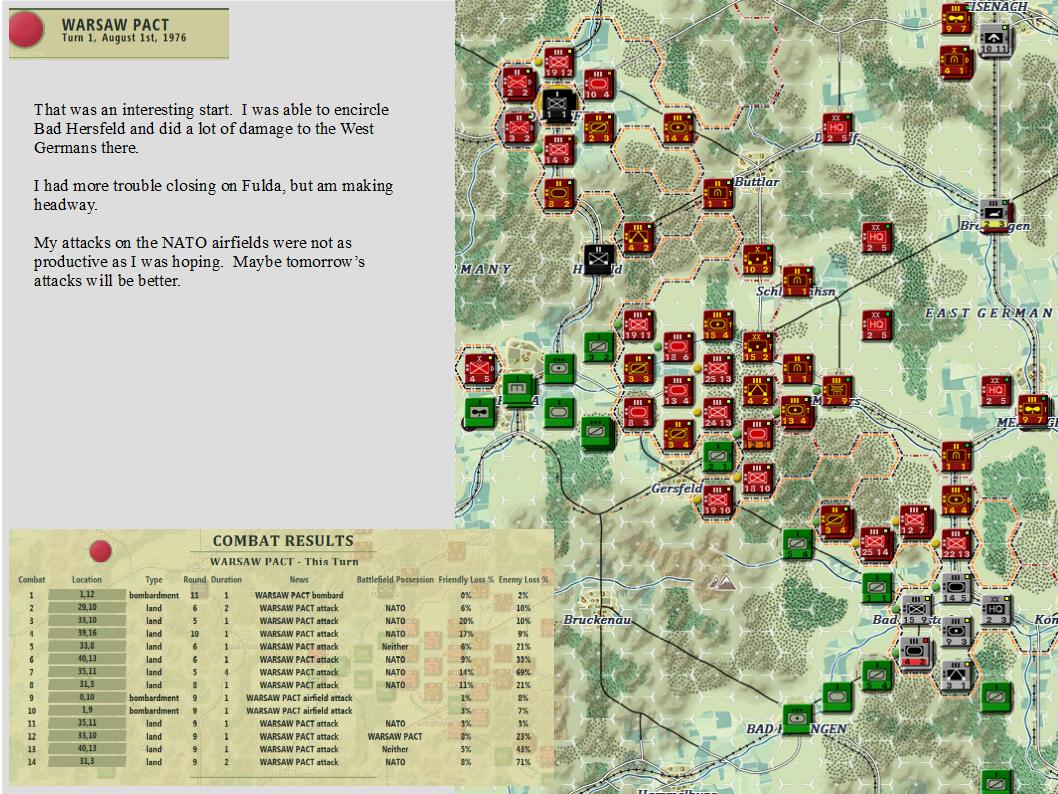Select location cell 0,10 in combat row 9
1058x794 pixels.
(87, 698)
